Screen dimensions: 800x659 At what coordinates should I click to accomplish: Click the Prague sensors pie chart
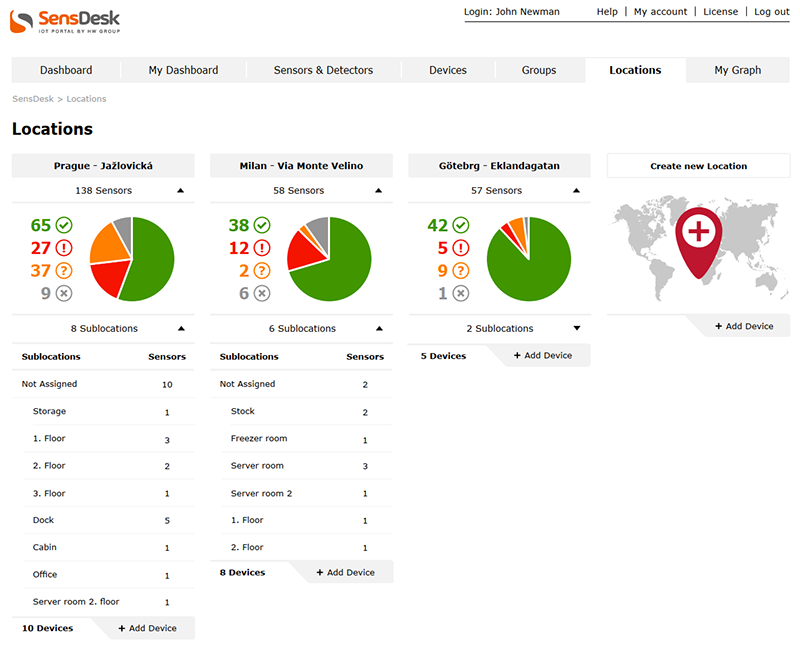pos(132,258)
